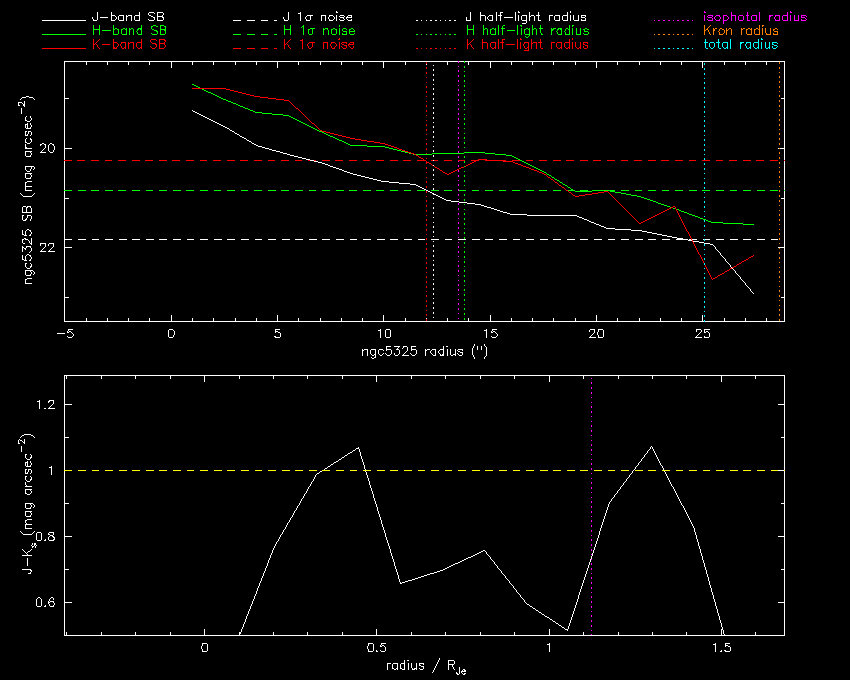Click green dashed sample beside H 1σ noise
Screen dimensions: 850x680
click(255, 35)
